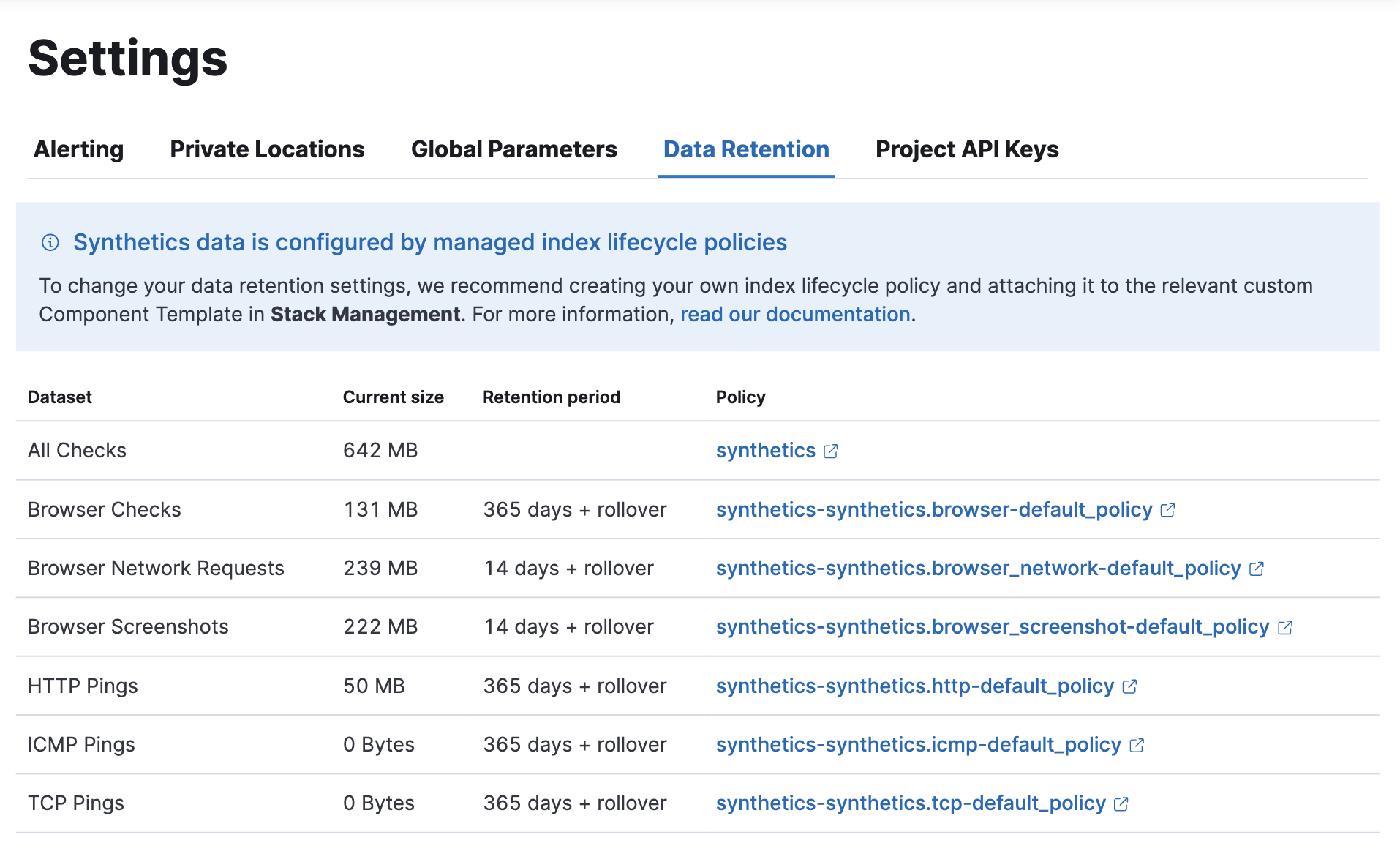Click the managed index lifecycle policies heading
Screen dimensions: 1400x862
[x=429, y=242]
